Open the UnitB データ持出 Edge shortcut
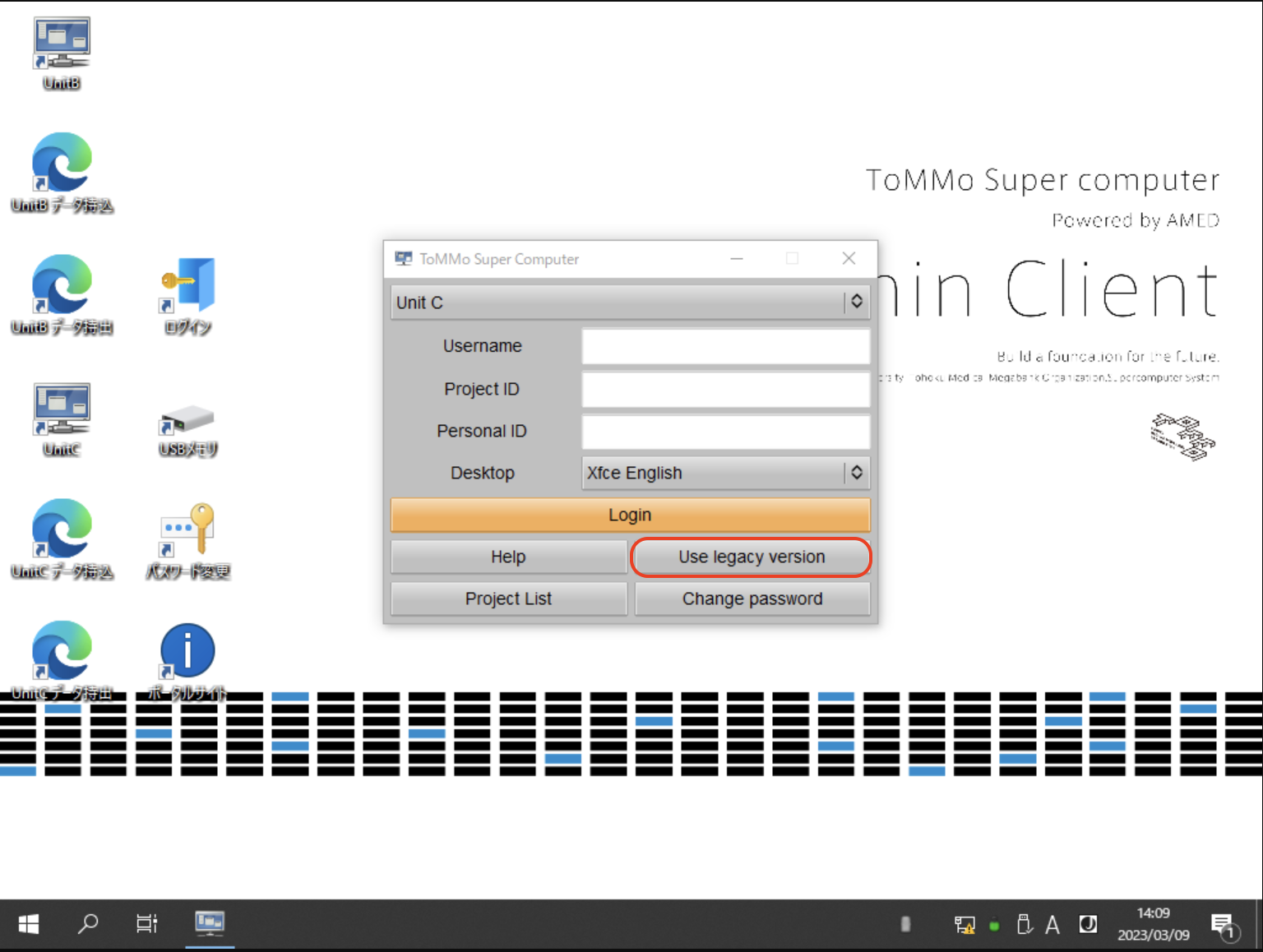Screen dimensions: 1263x952 [x=62, y=284]
